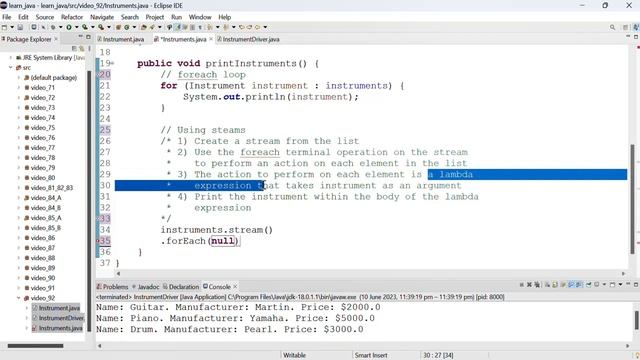Maximize the Console view panel
Image resolution: width=640 pixels, height=360 pixels.
click(636, 284)
